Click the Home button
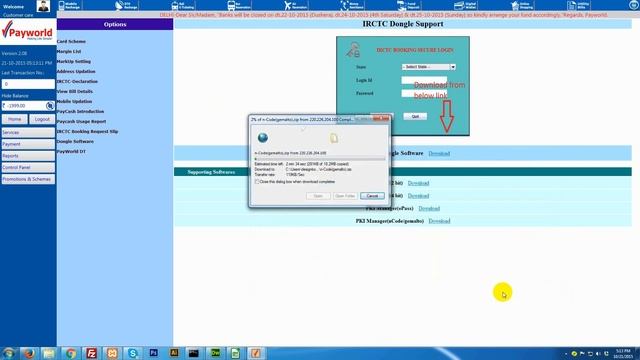The height and width of the screenshot is (360, 640). pyautogui.click(x=15, y=119)
